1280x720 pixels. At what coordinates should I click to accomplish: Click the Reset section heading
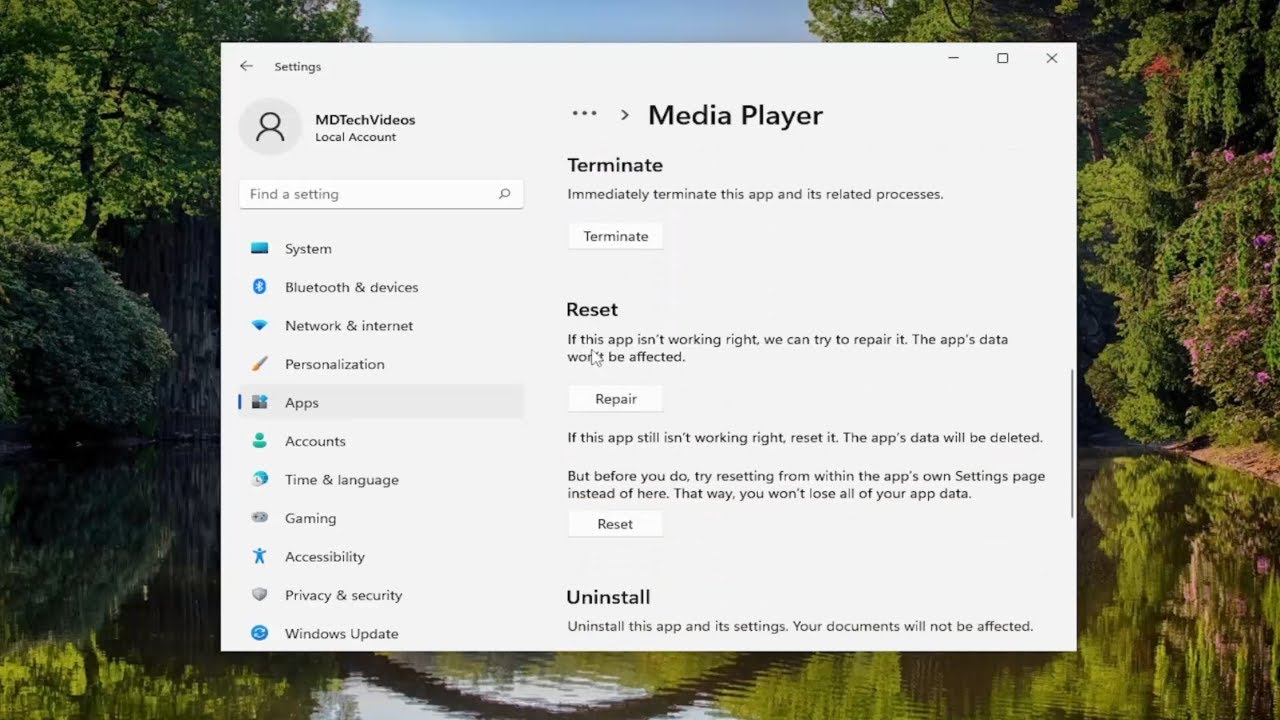coord(592,310)
